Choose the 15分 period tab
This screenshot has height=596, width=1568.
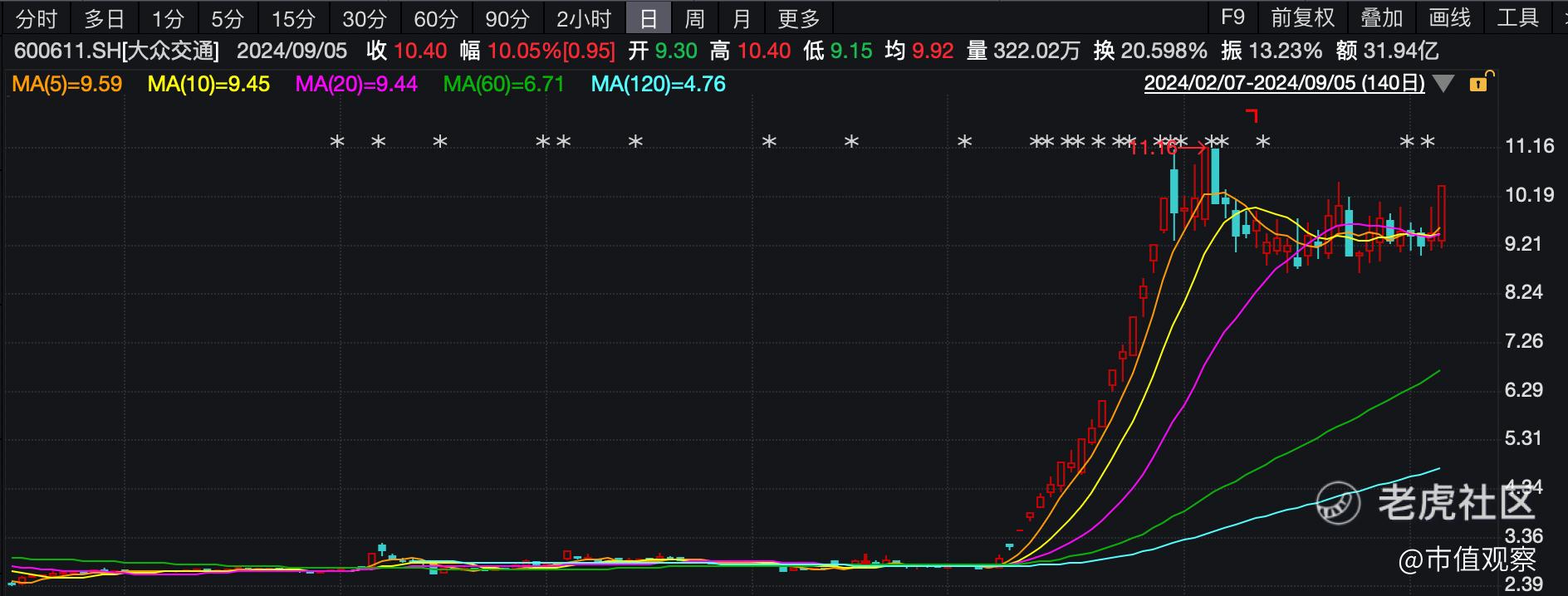(x=293, y=17)
